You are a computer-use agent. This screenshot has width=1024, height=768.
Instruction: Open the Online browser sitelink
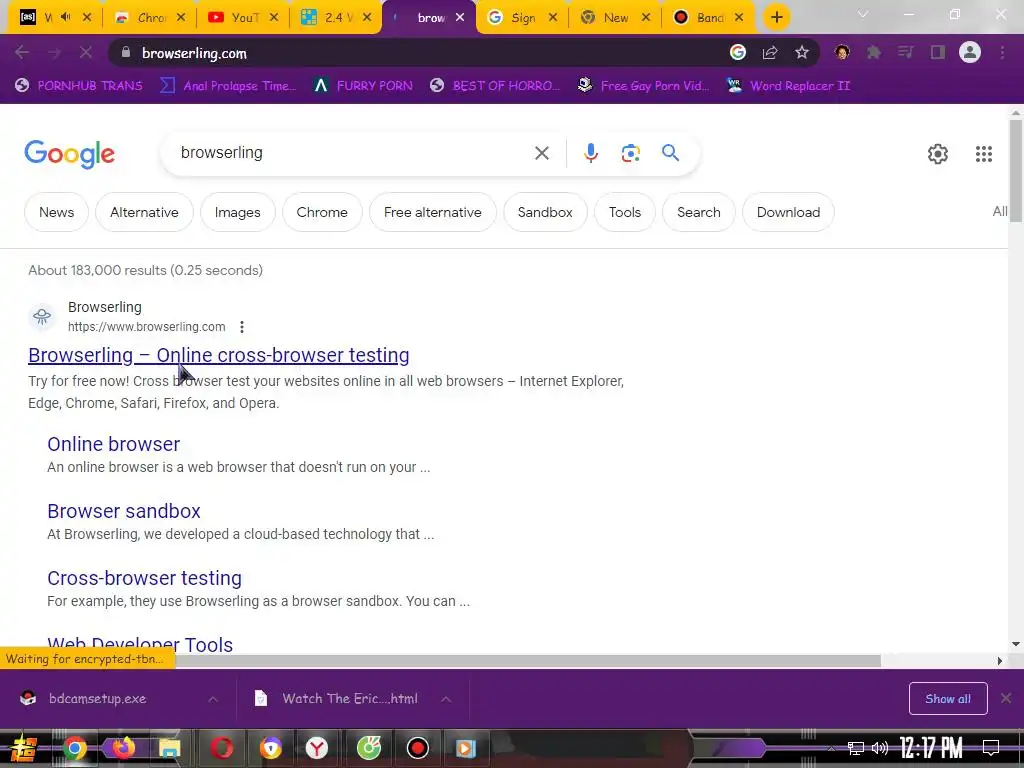(x=114, y=444)
